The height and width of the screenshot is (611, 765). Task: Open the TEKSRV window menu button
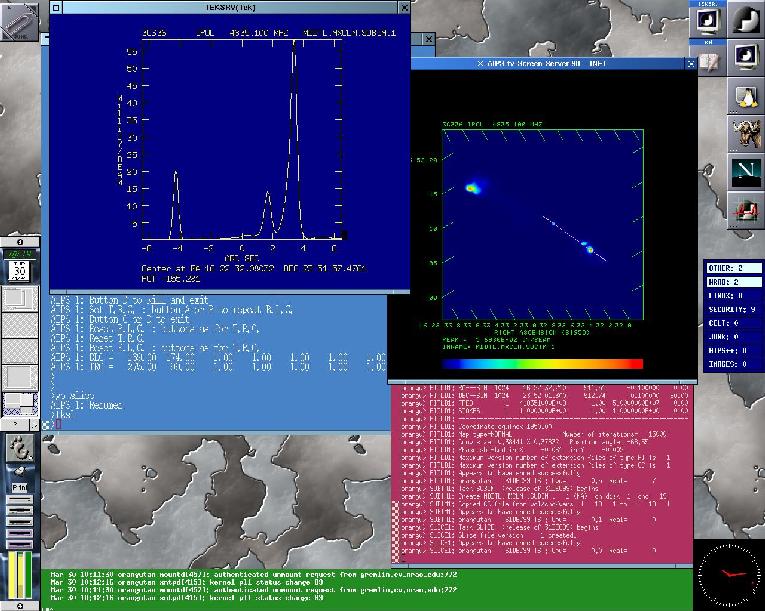tap(57, 7)
